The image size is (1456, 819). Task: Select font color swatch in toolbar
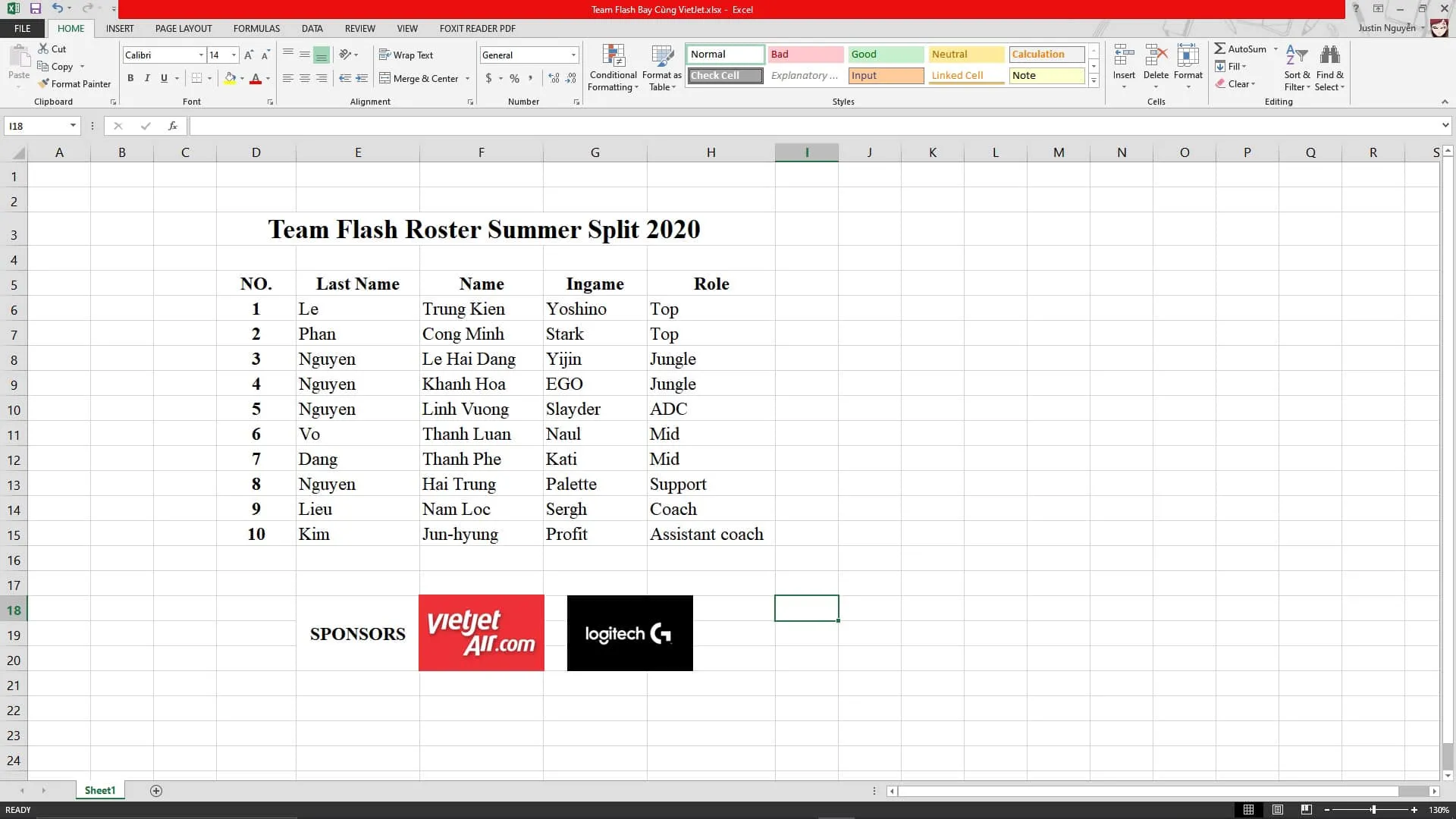[x=254, y=78]
